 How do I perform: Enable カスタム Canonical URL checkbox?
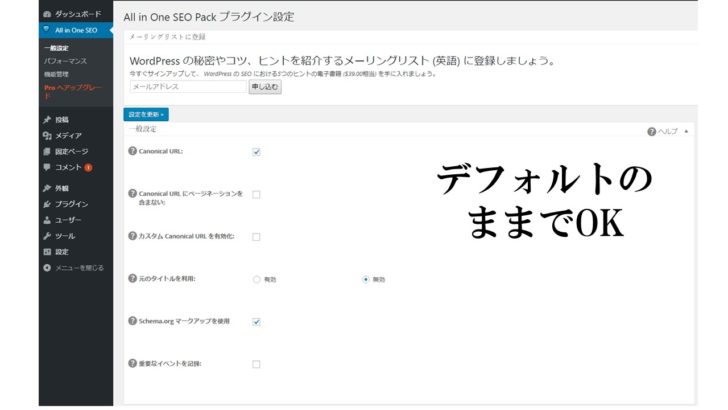(256, 237)
